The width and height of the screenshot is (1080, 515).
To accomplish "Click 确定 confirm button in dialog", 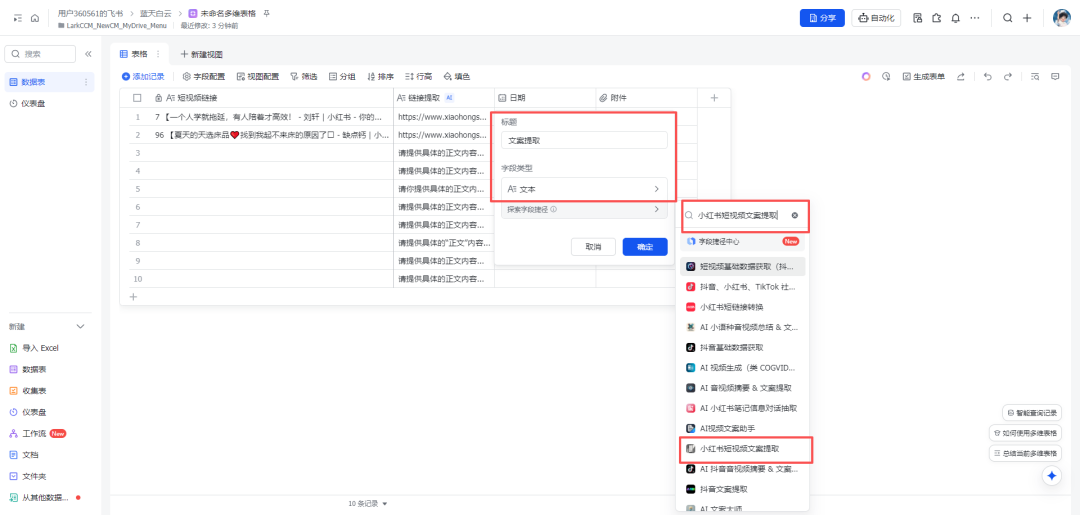I will (x=645, y=246).
